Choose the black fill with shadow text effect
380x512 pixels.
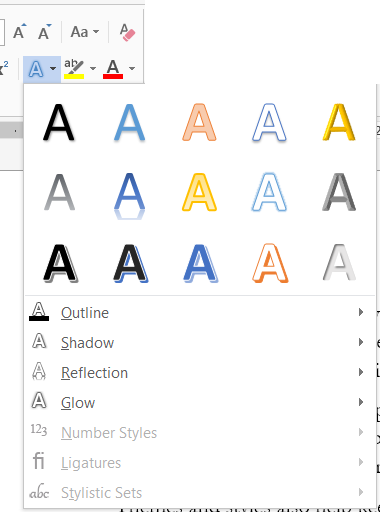59,122
